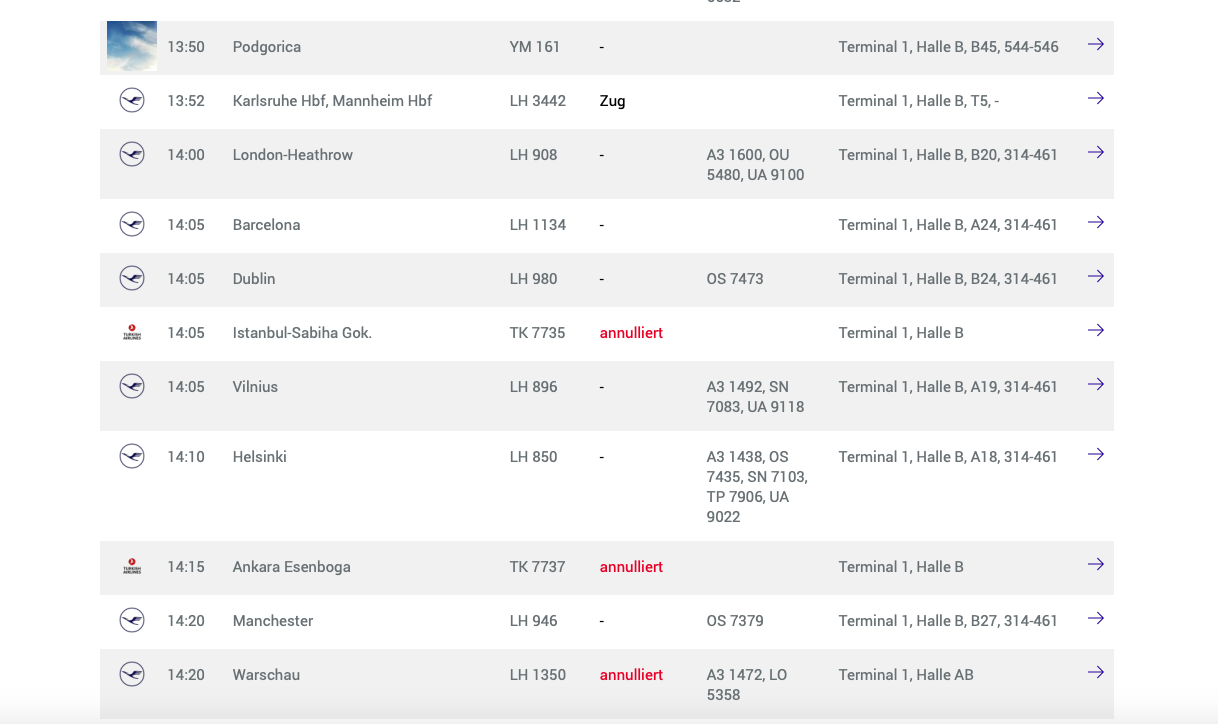Click arrow for Karlsruhe Hbf train row
1218x724 pixels.
tap(1096, 99)
